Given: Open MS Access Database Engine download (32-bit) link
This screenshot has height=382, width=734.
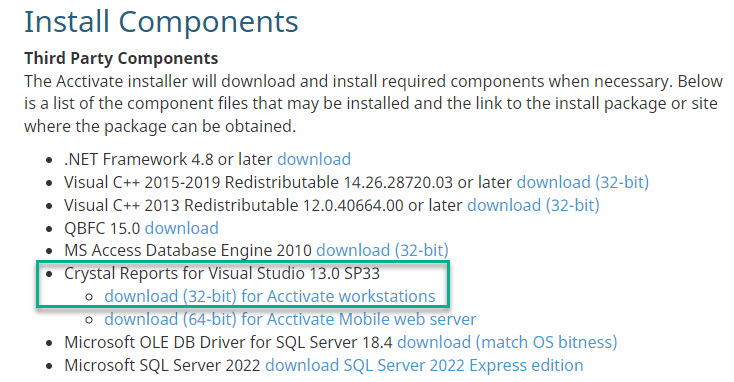Looking at the screenshot, I should point(382,250).
